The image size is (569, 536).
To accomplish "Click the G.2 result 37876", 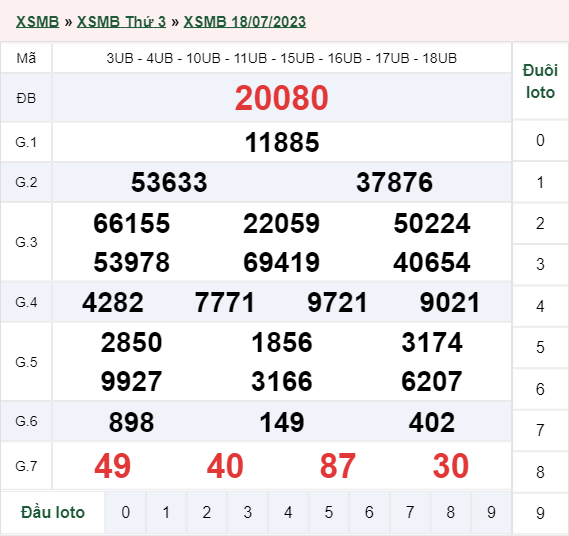I will point(394,182).
